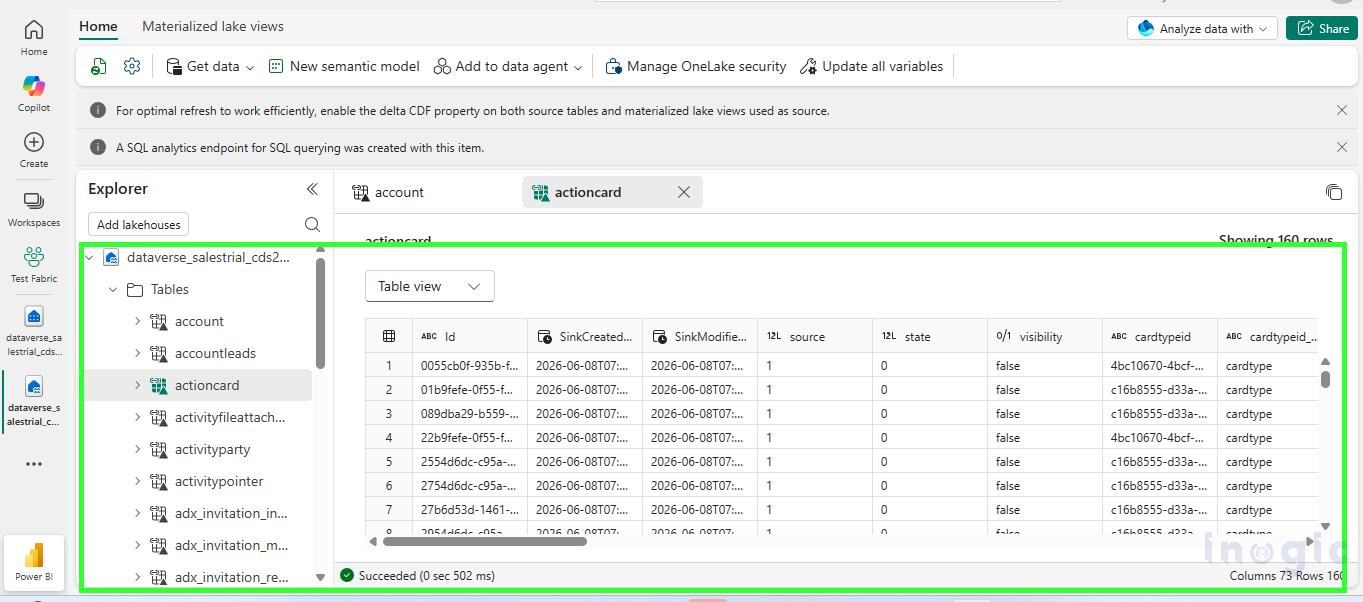Click the Id column header

pos(469,336)
